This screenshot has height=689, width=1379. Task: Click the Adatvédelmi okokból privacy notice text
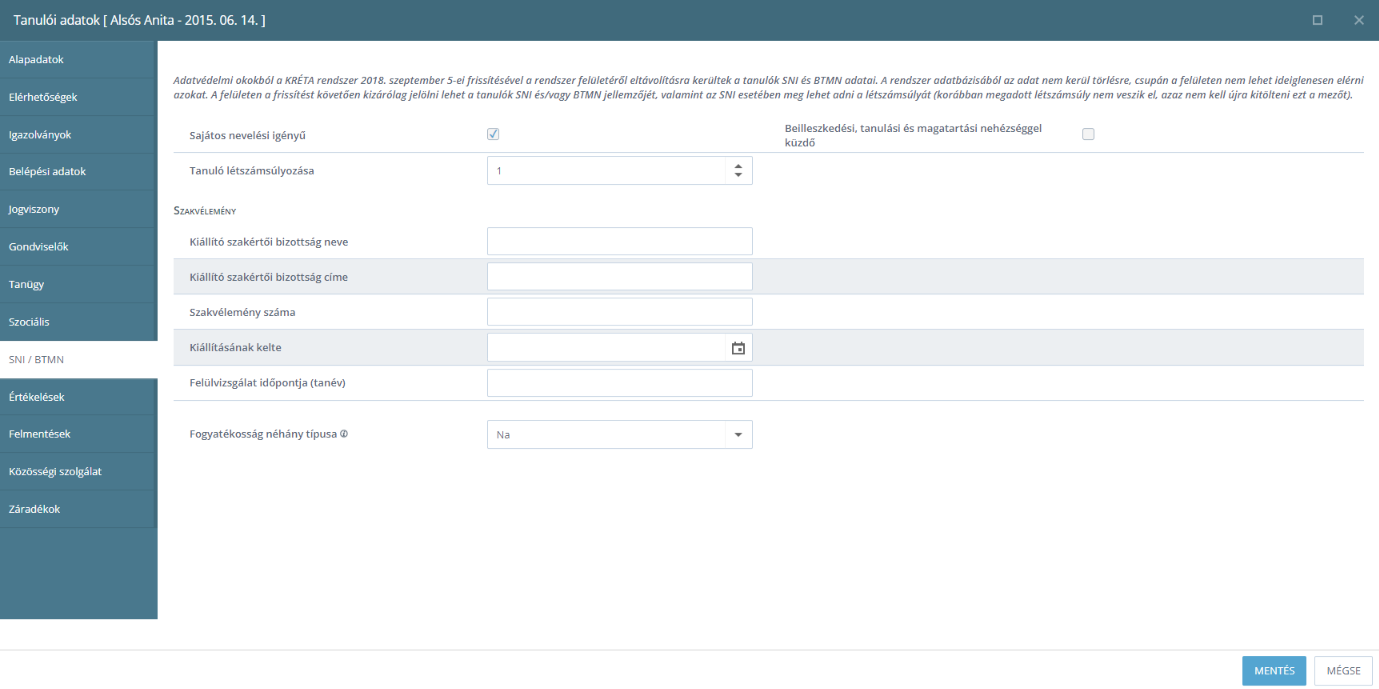(x=768, y=86)
